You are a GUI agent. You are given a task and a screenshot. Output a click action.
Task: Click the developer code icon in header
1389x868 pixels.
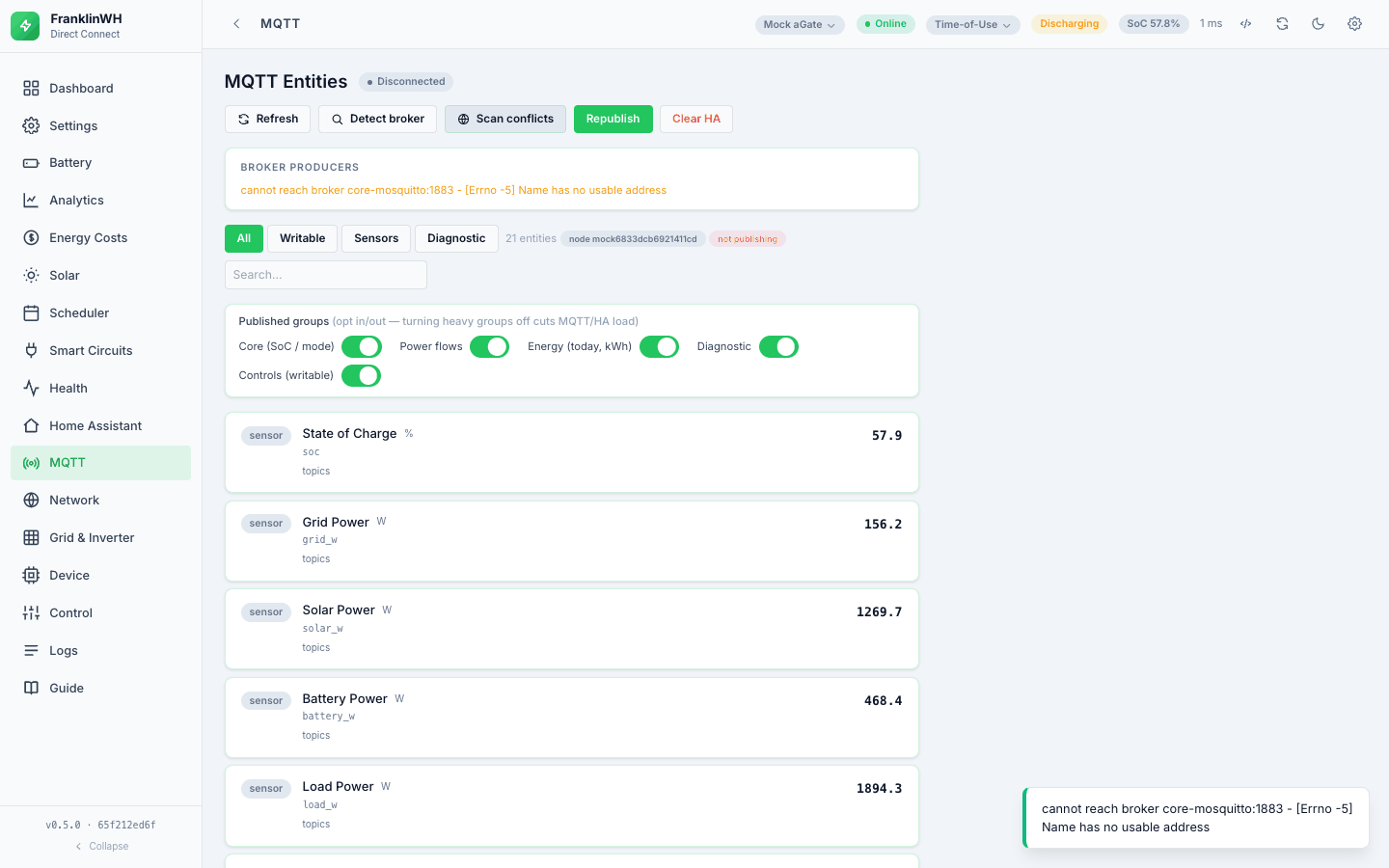pyautogui.click(x=1246, y=24)
